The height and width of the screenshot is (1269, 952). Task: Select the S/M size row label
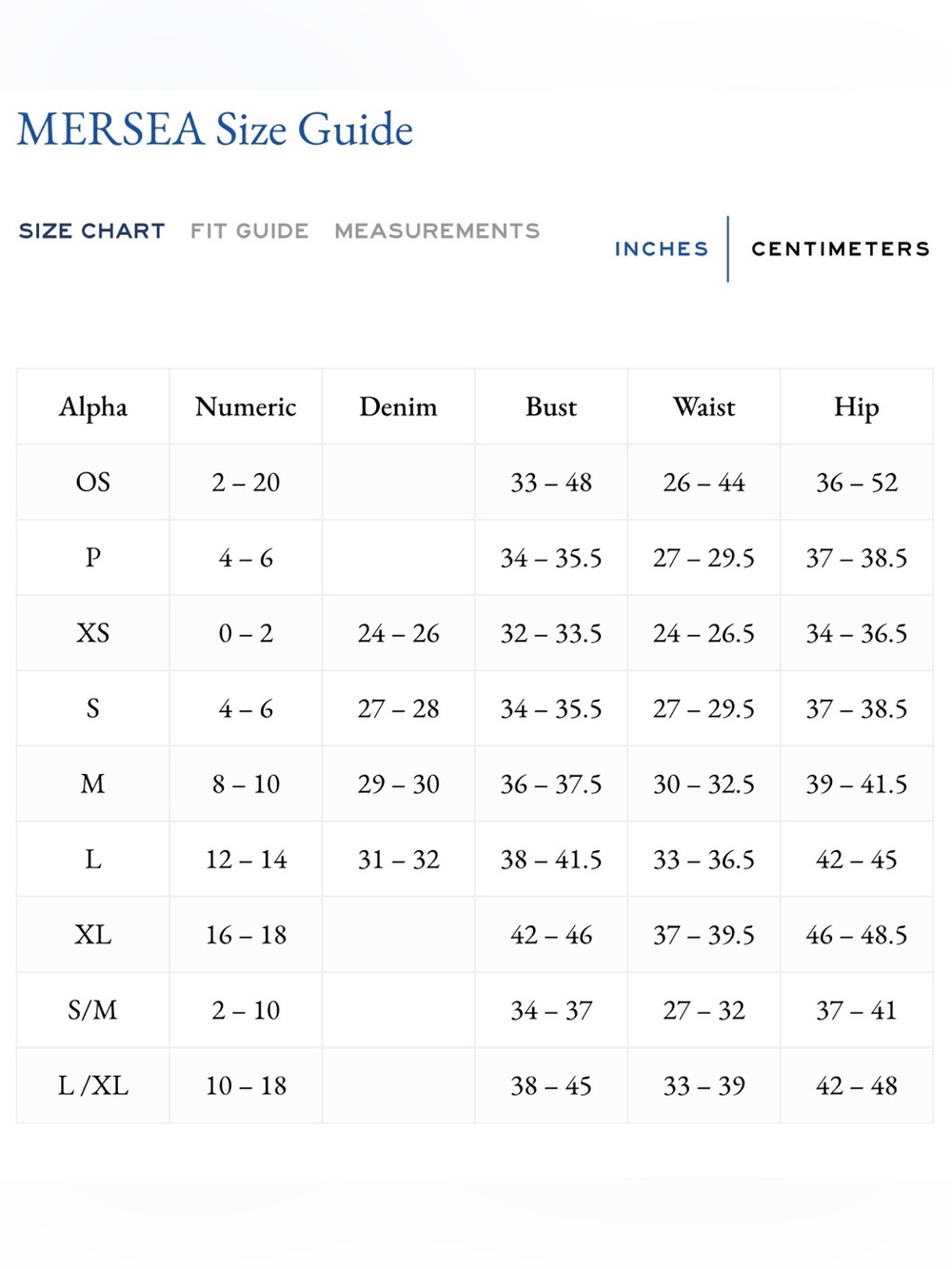coord(93,1010)
